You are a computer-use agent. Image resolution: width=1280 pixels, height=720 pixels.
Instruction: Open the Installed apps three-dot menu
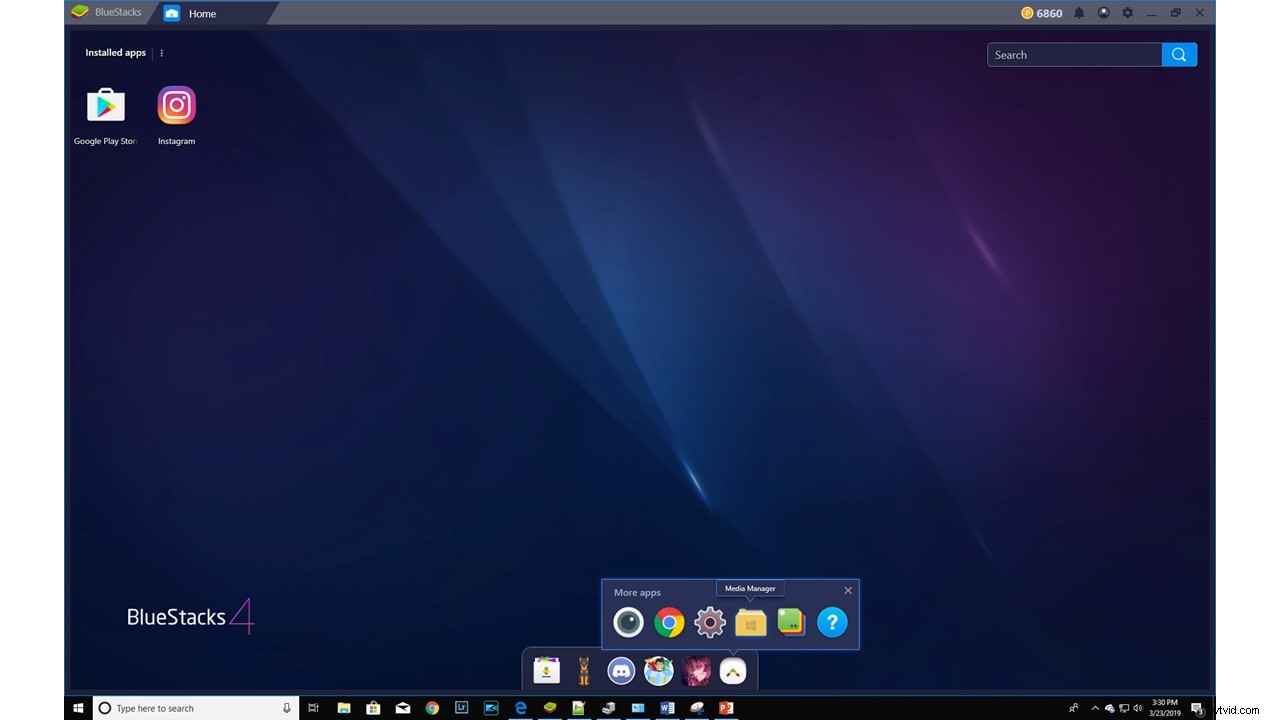161,52
